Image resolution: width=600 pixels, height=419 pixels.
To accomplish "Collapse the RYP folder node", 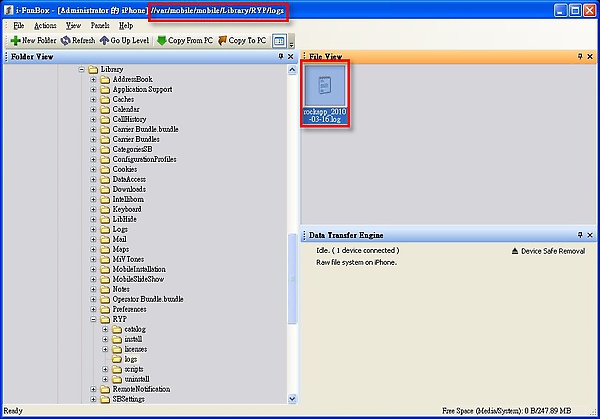I will click(93, 319).
